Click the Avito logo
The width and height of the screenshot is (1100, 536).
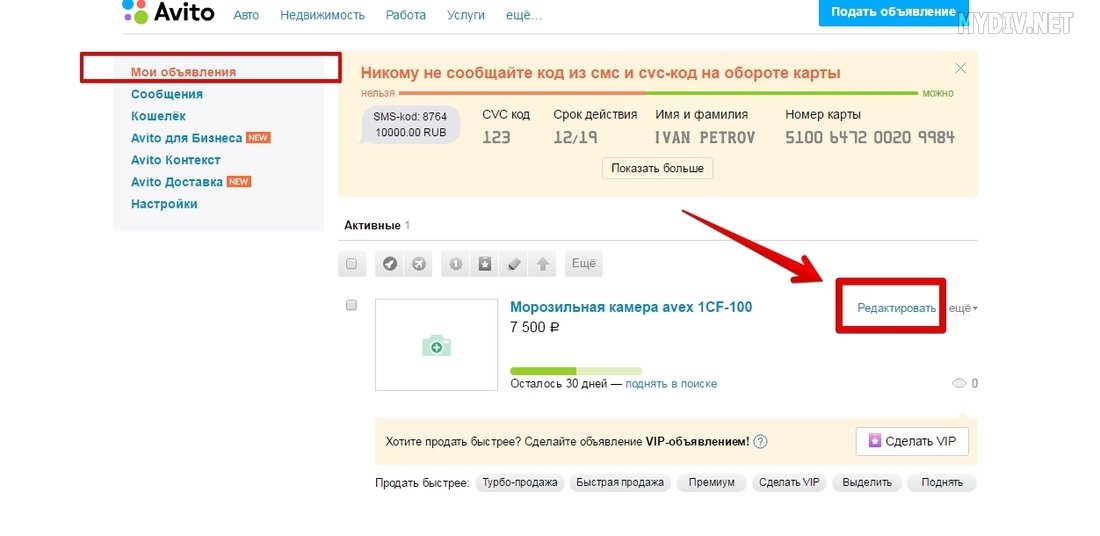coord(168,11)
